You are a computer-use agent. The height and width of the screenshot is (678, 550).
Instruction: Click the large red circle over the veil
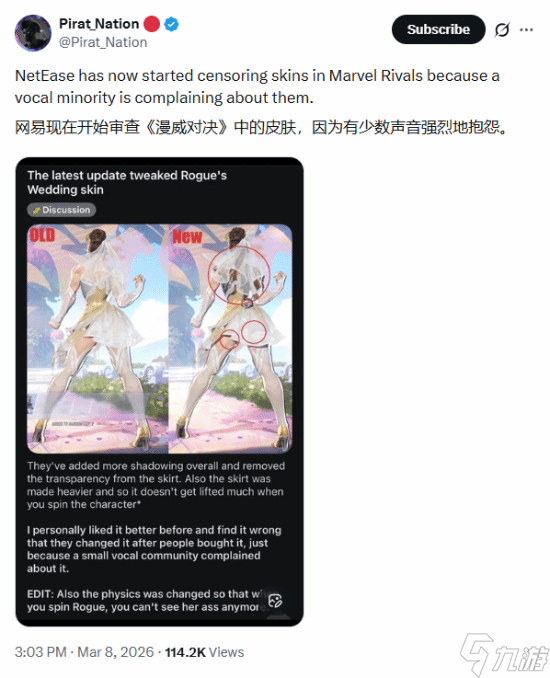pyautogui.click(x=239, y=275)
